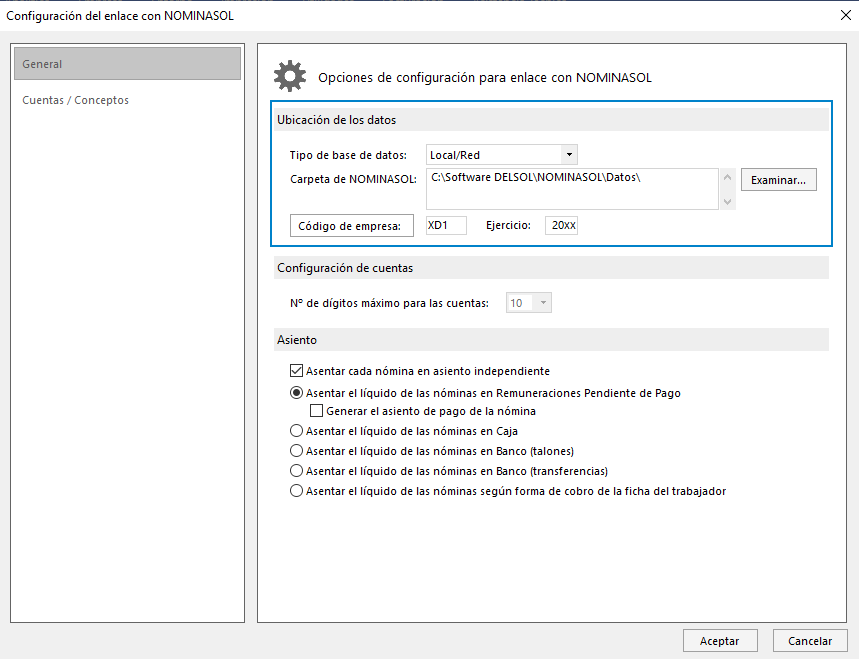Select Remuneraciones Pendiente de Pago radio option
The width and height of the screenshot is (859, 659).
[x=296, y=393]
